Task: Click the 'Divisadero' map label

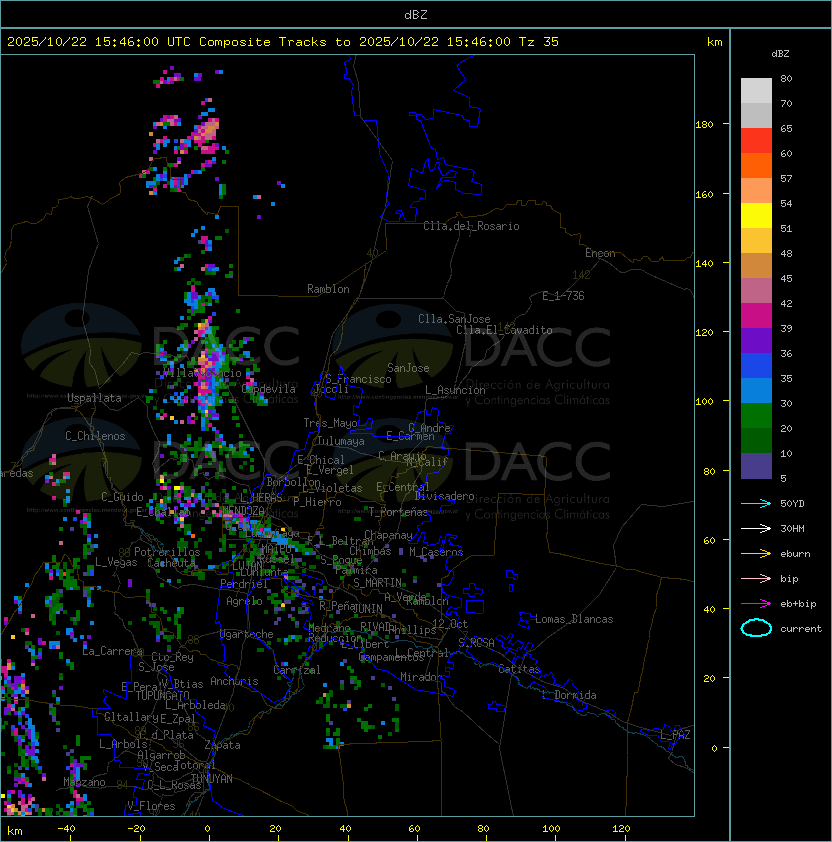Action: pyautogui.click(x=445, y=496)
